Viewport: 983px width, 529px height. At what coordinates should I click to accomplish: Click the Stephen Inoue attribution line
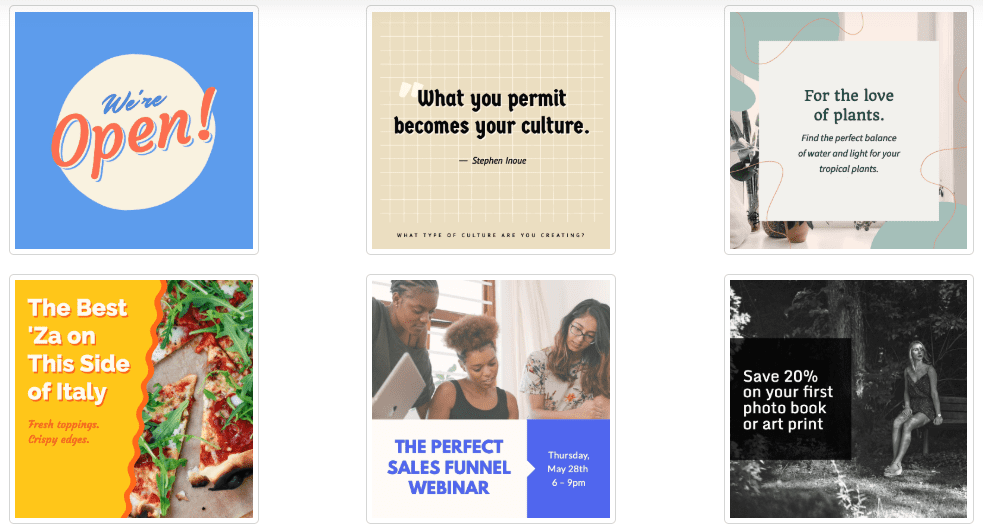coord(493,161)
